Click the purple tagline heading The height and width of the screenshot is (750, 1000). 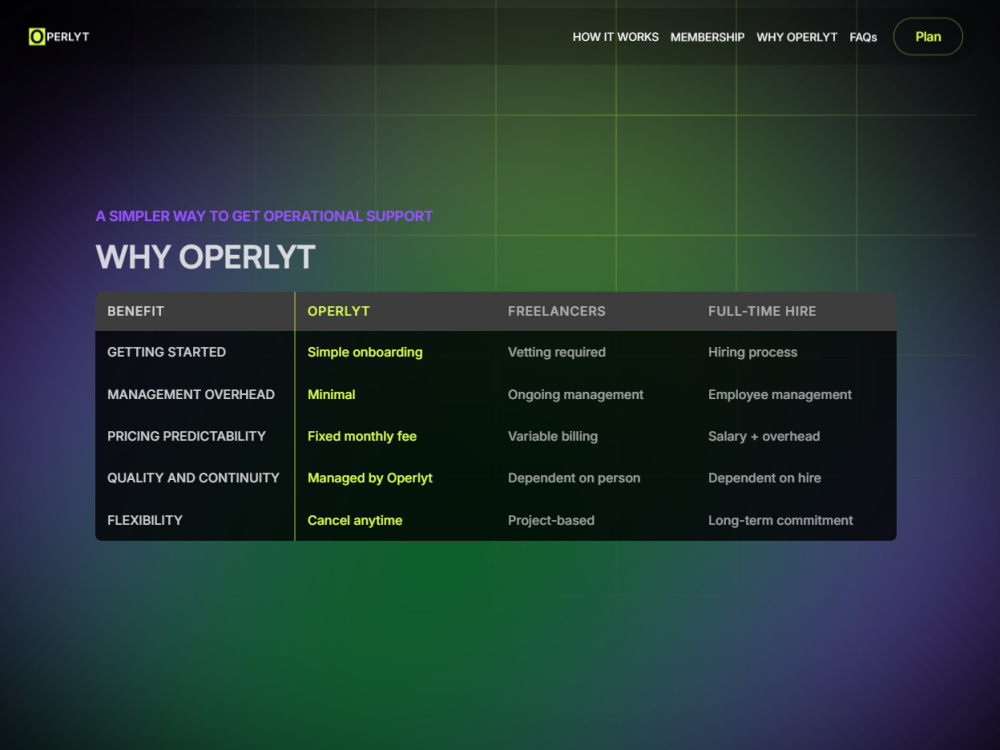[x=264, y=216]
